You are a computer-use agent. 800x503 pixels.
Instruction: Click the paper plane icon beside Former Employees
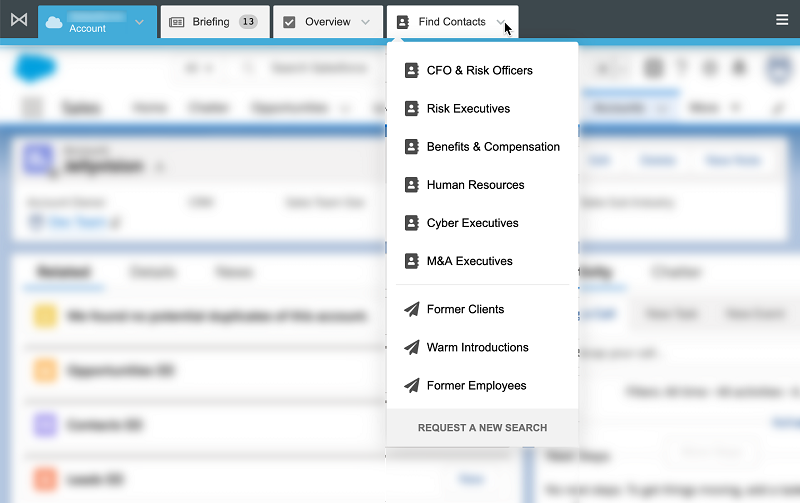[x=412, y=386]
